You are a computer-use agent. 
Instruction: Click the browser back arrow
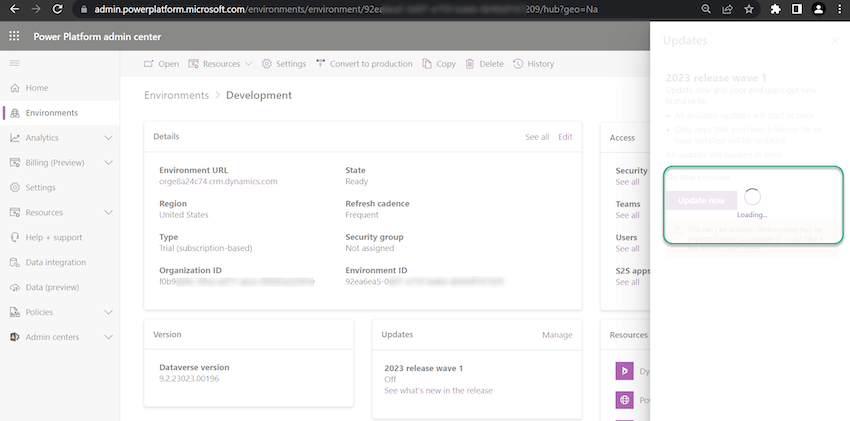pyautogui.click(x=15, y=9)
